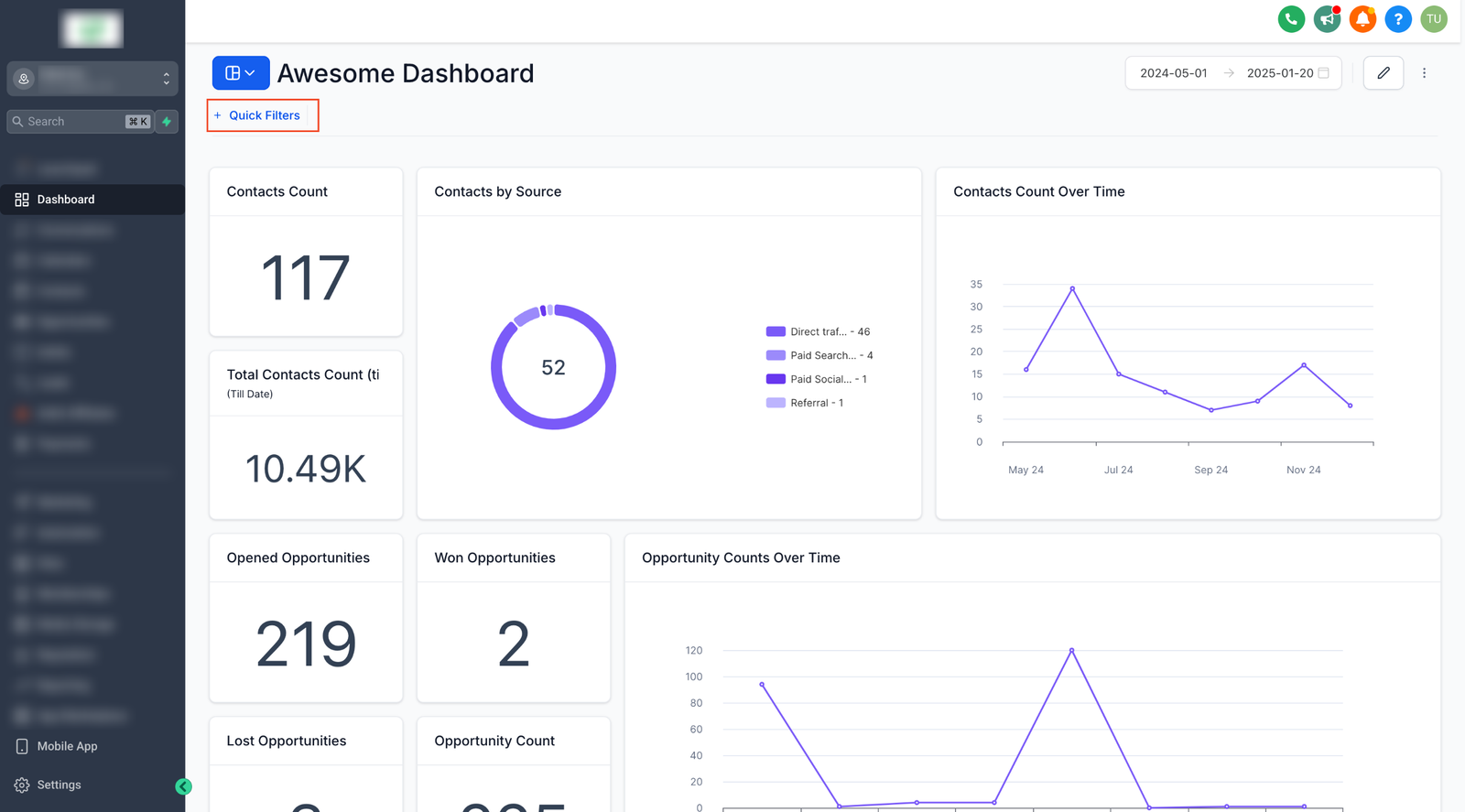Click the blue help question mark icon
The width and height of the screenshot is (1465, 812).
[x=1398, y=19]
